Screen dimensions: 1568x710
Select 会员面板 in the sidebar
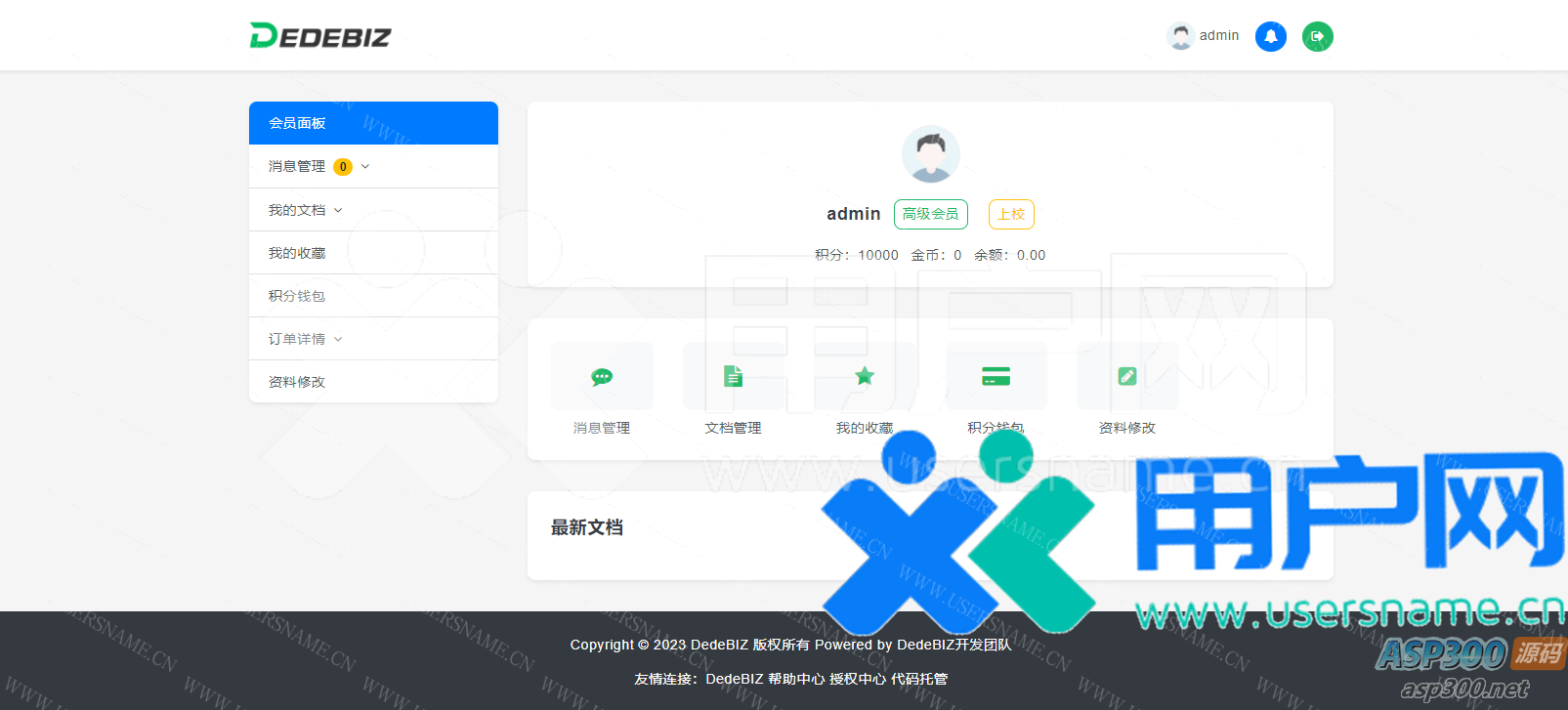373,123
